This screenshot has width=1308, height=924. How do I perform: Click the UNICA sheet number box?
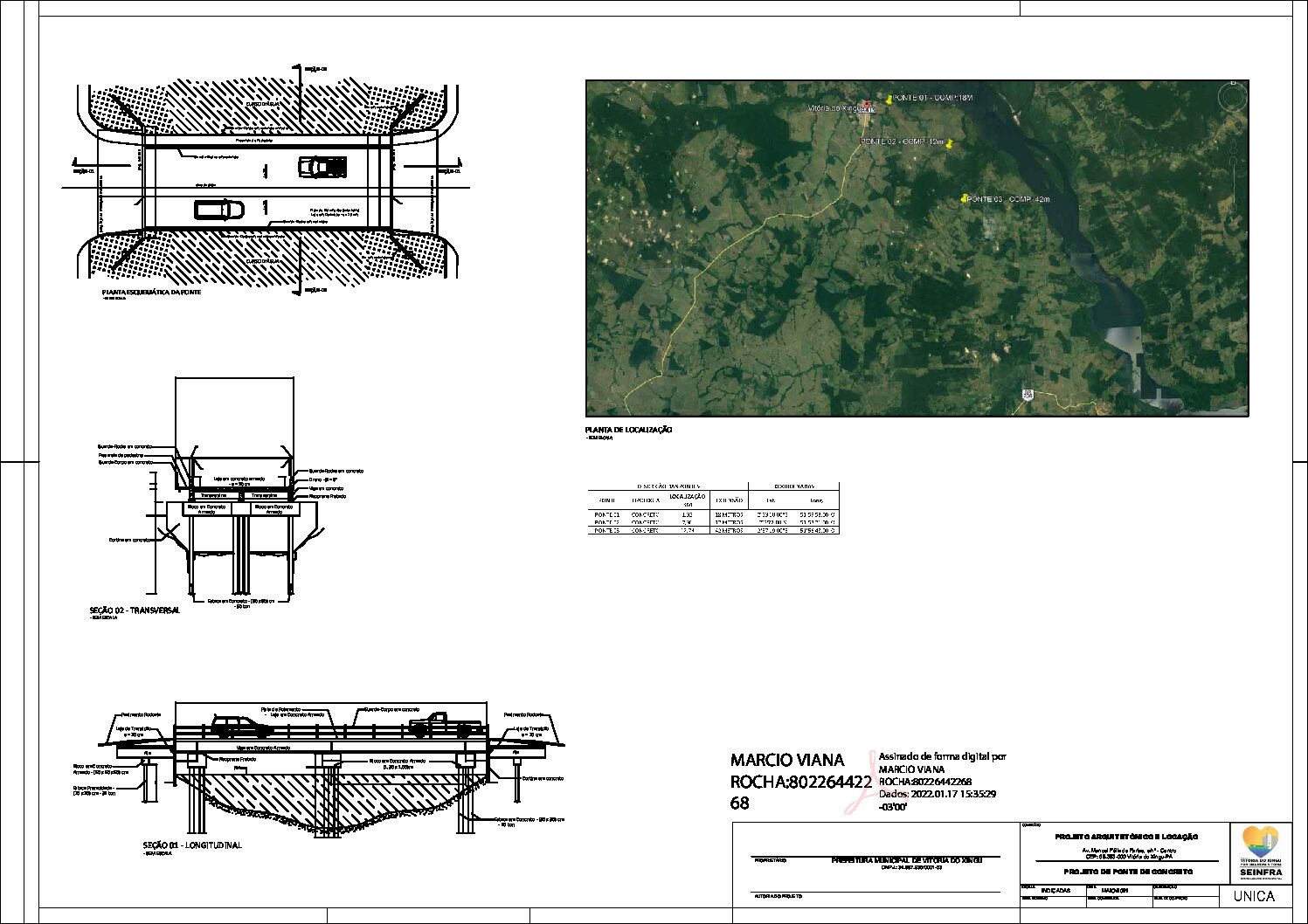click(x=1254, y=896)
